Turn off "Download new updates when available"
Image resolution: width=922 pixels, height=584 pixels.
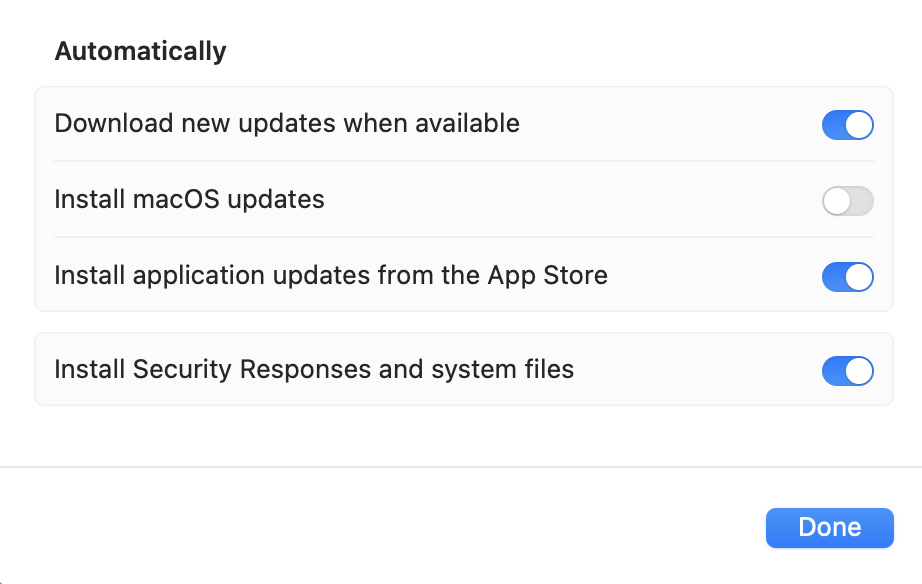pos(847,124)
